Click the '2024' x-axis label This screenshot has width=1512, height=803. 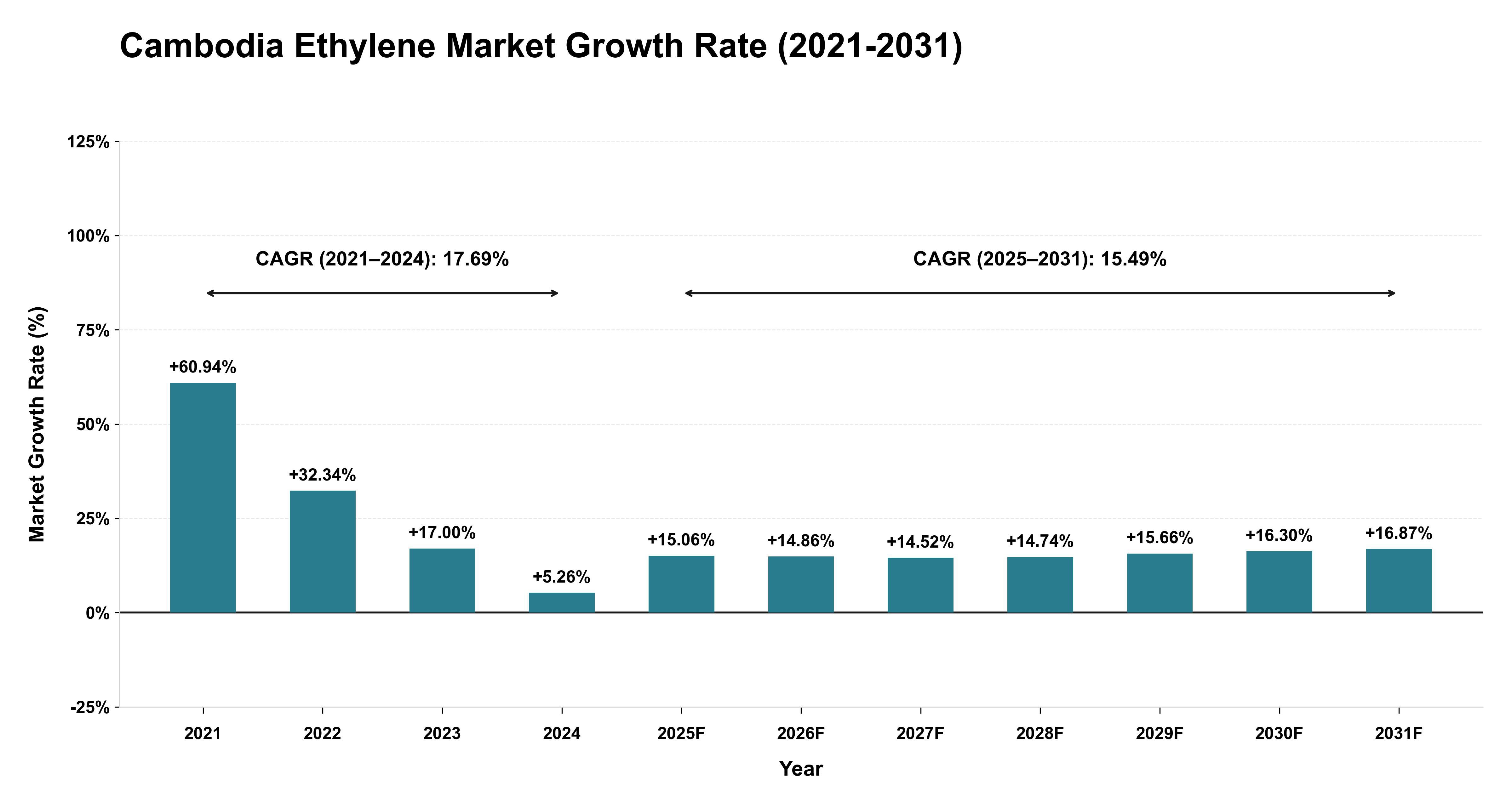562,734
